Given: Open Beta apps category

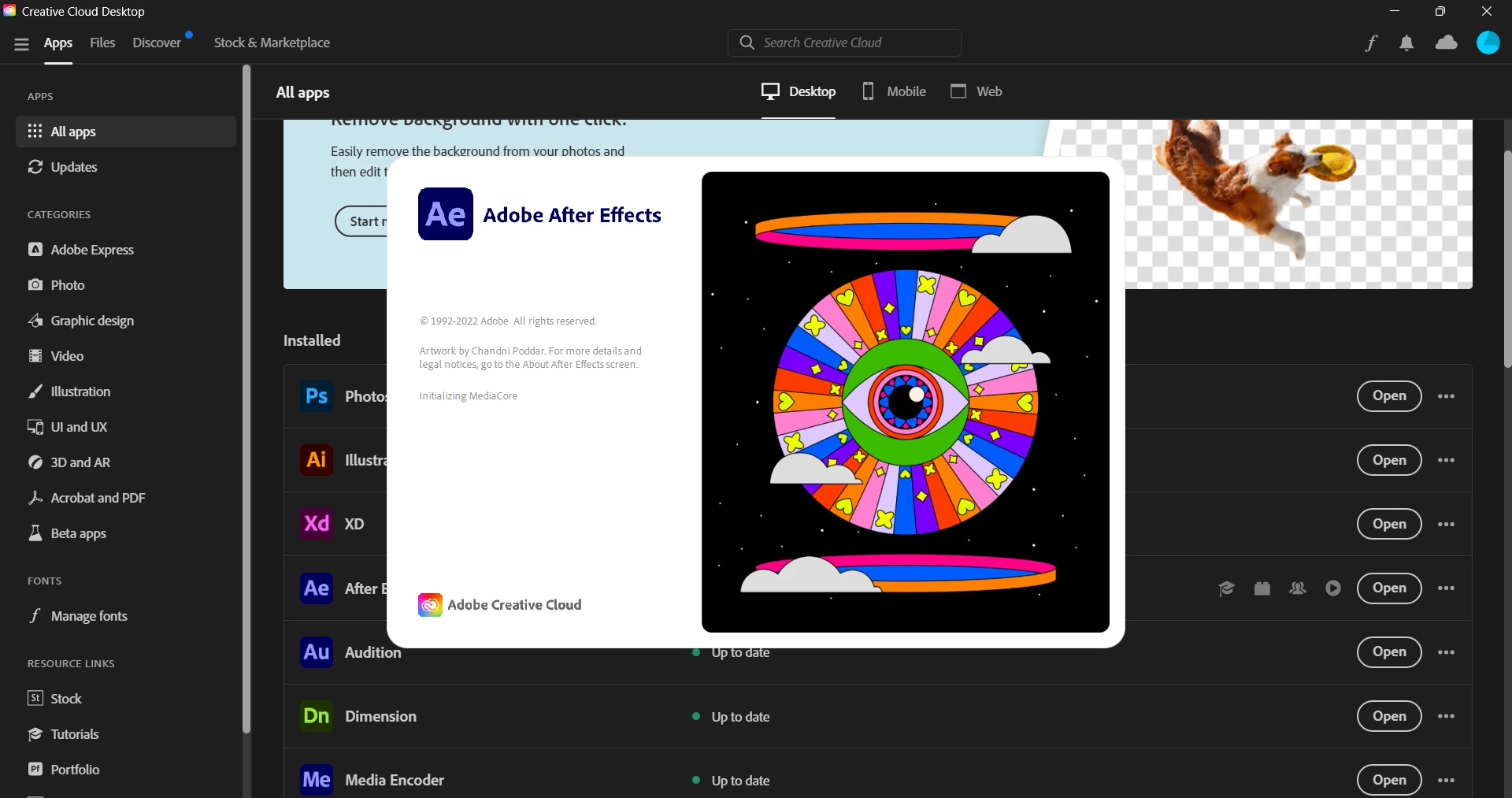Looking at the screenshot, I should pyautogui.click(x=126, y=533).
